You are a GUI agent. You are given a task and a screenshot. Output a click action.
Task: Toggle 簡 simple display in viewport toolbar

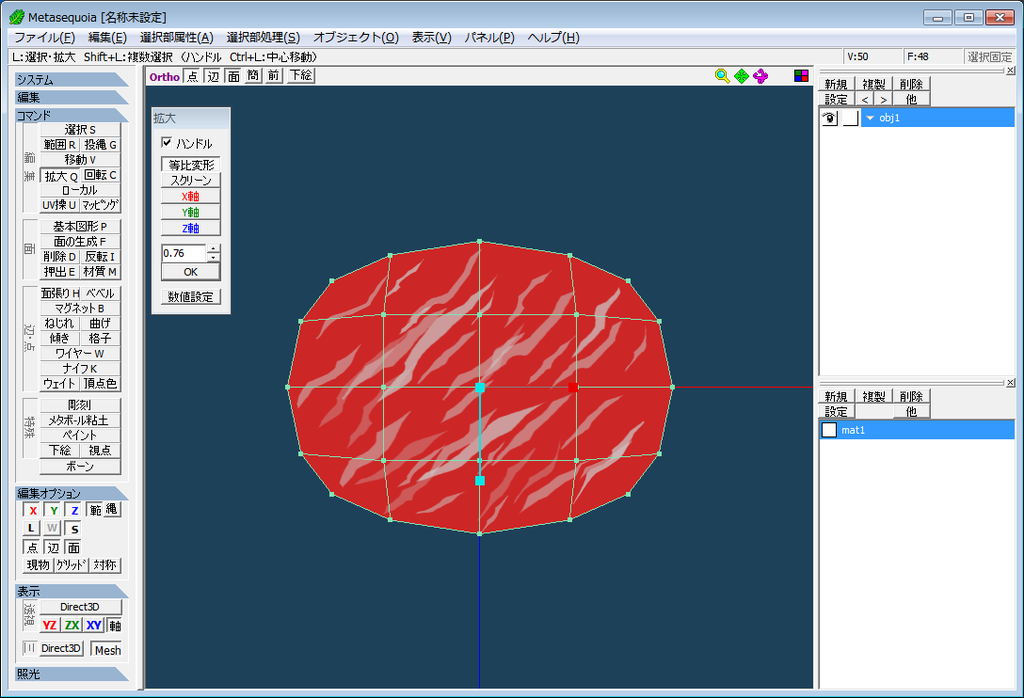coord(253,76)
